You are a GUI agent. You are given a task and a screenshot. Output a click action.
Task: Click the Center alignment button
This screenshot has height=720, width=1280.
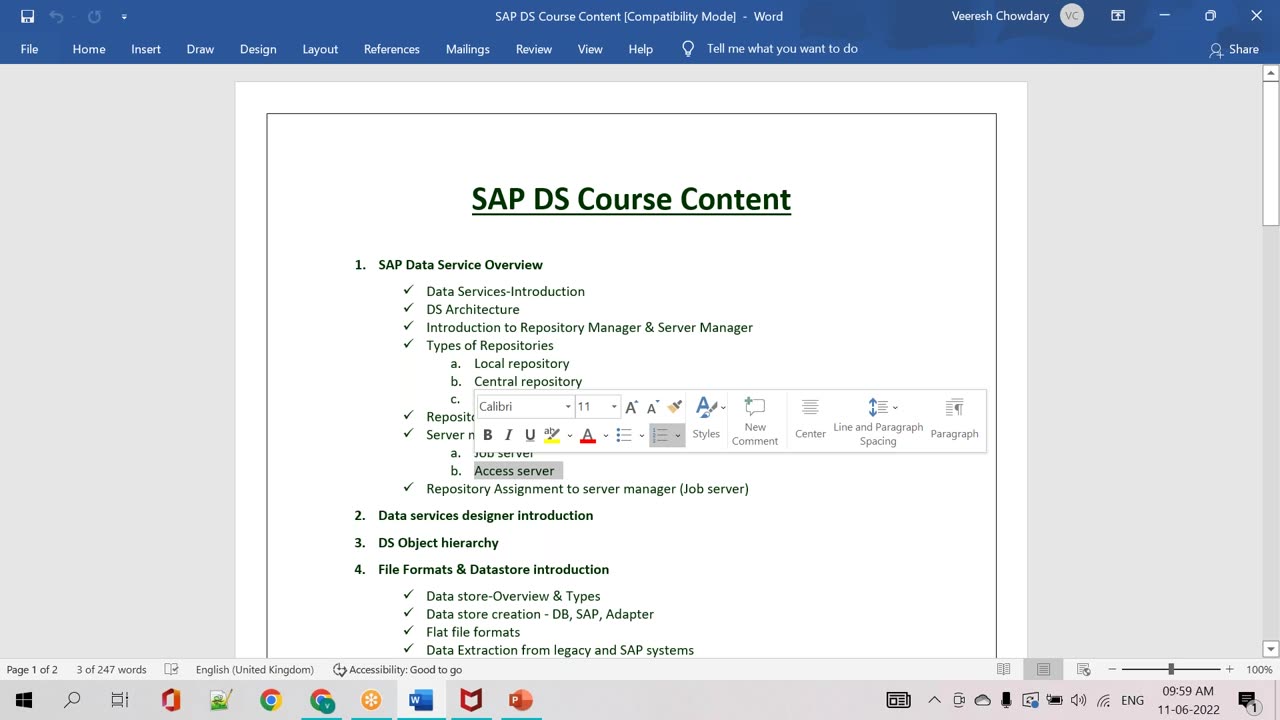tap(810, 418)
